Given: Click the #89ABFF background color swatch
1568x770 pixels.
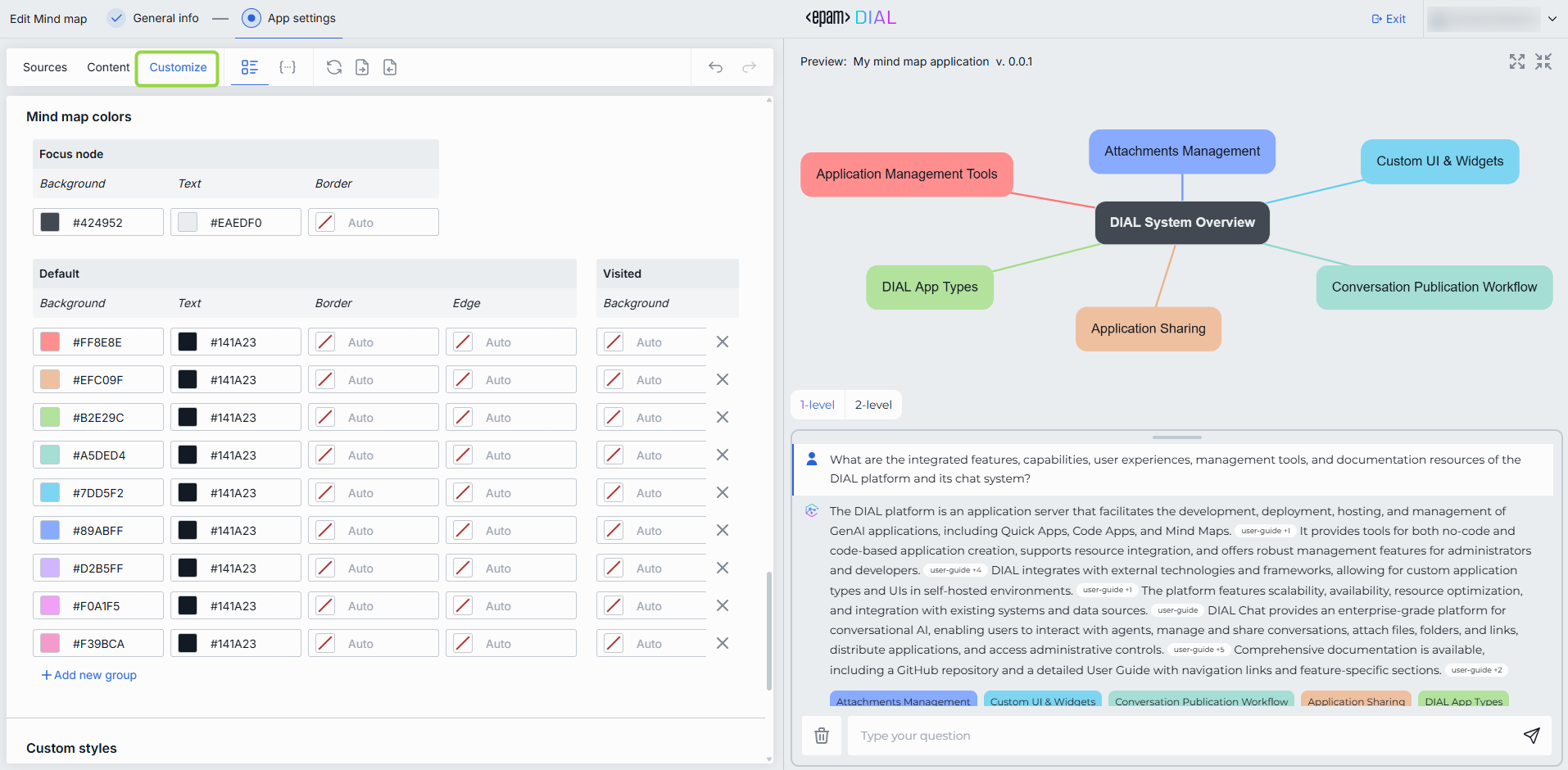Looking at the screenshot, I should click(50, 530).
